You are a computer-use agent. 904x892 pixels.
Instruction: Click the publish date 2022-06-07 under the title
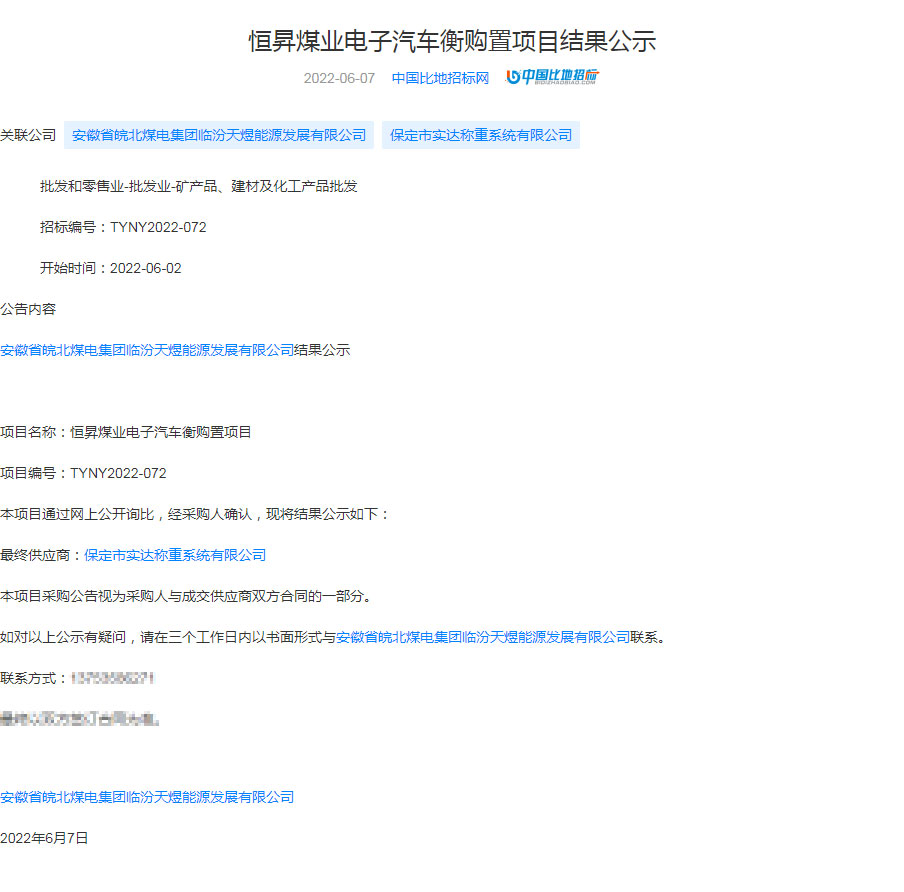(x=339, y=78)
